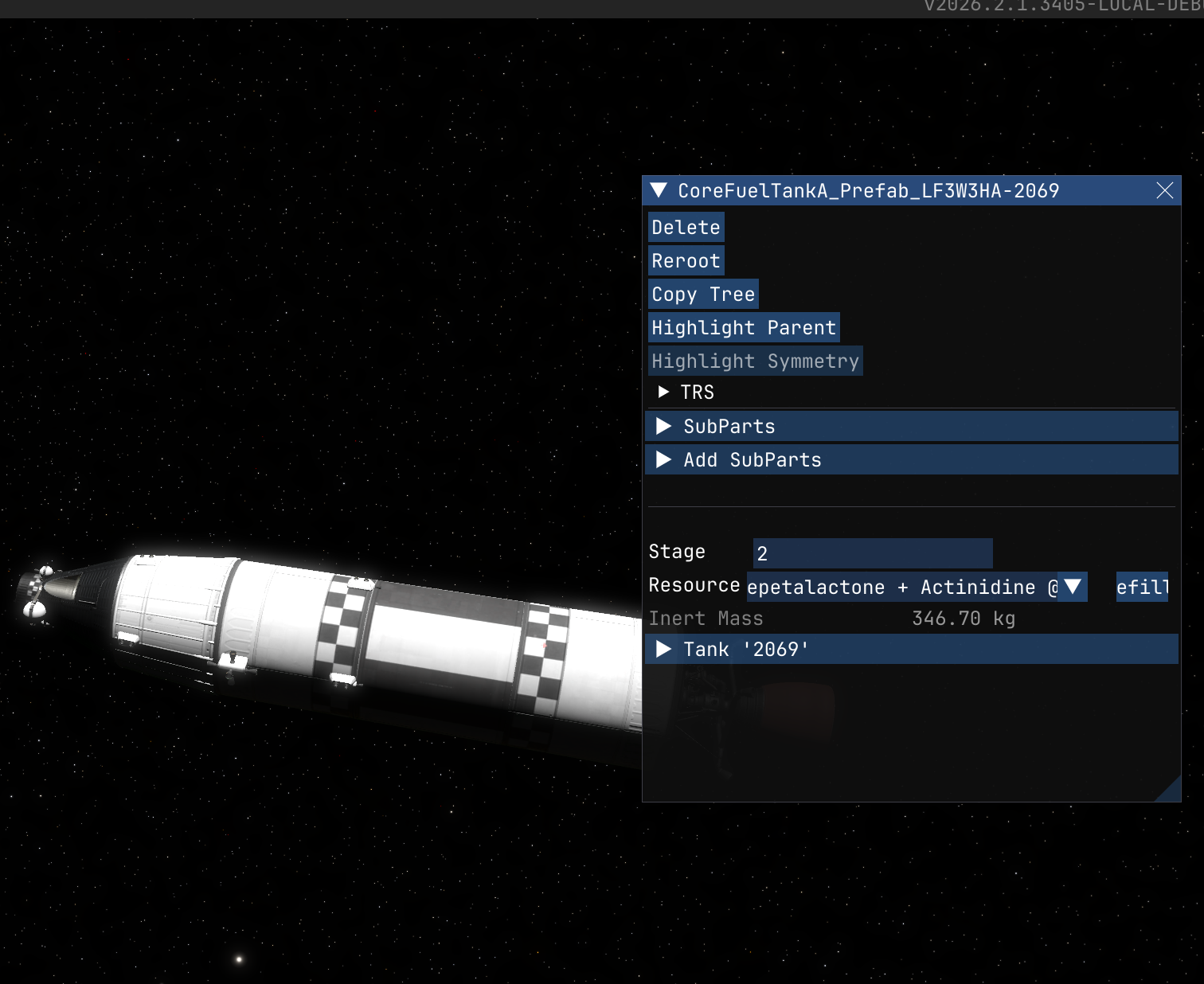Screen dimensions: 1204x984
Task: Click the Stage number input field
Action: pyautogui.click(x=872, y=553)
